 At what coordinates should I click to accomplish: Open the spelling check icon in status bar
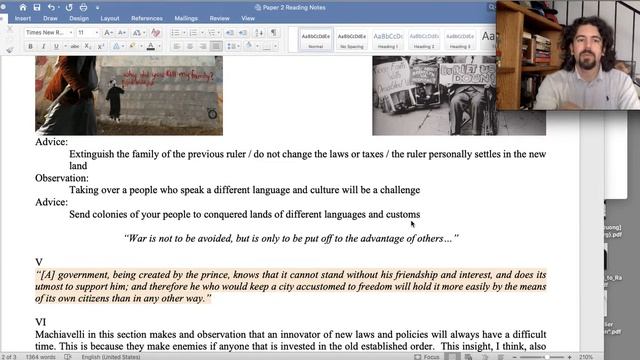(x=68, y=357)
